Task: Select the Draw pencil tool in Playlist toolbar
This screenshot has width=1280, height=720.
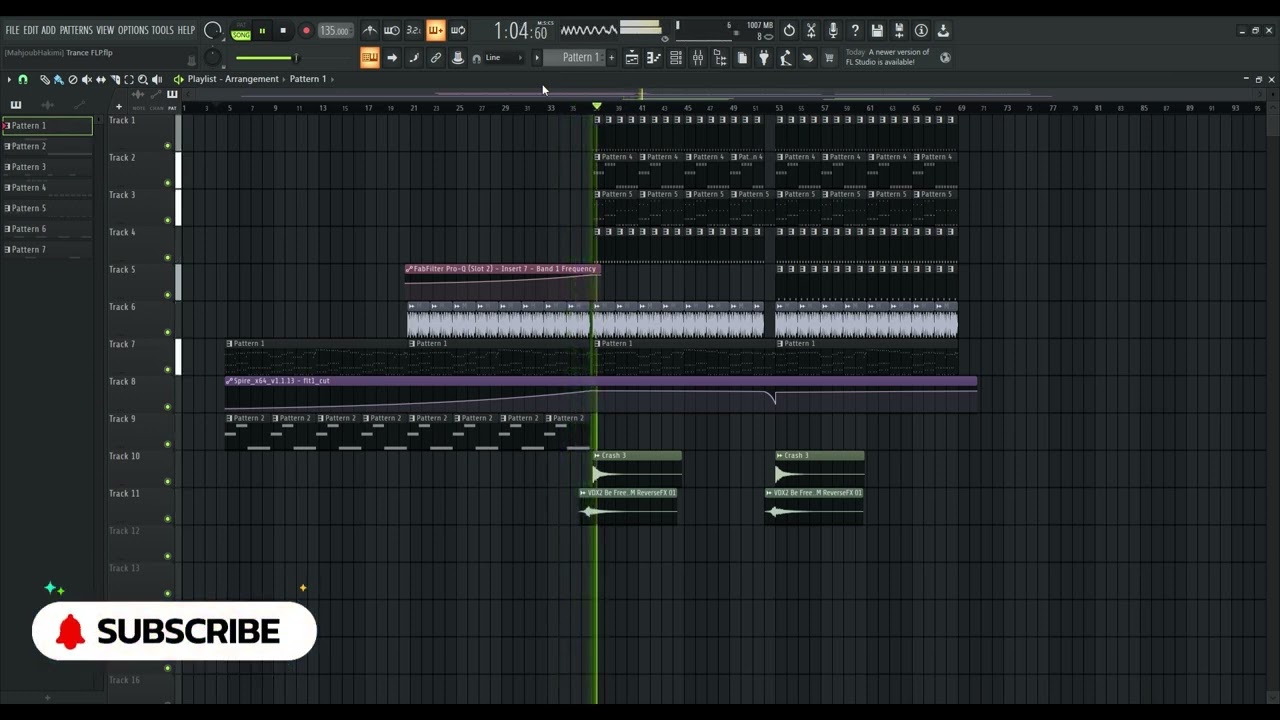Action: click(x=45, y=79)
